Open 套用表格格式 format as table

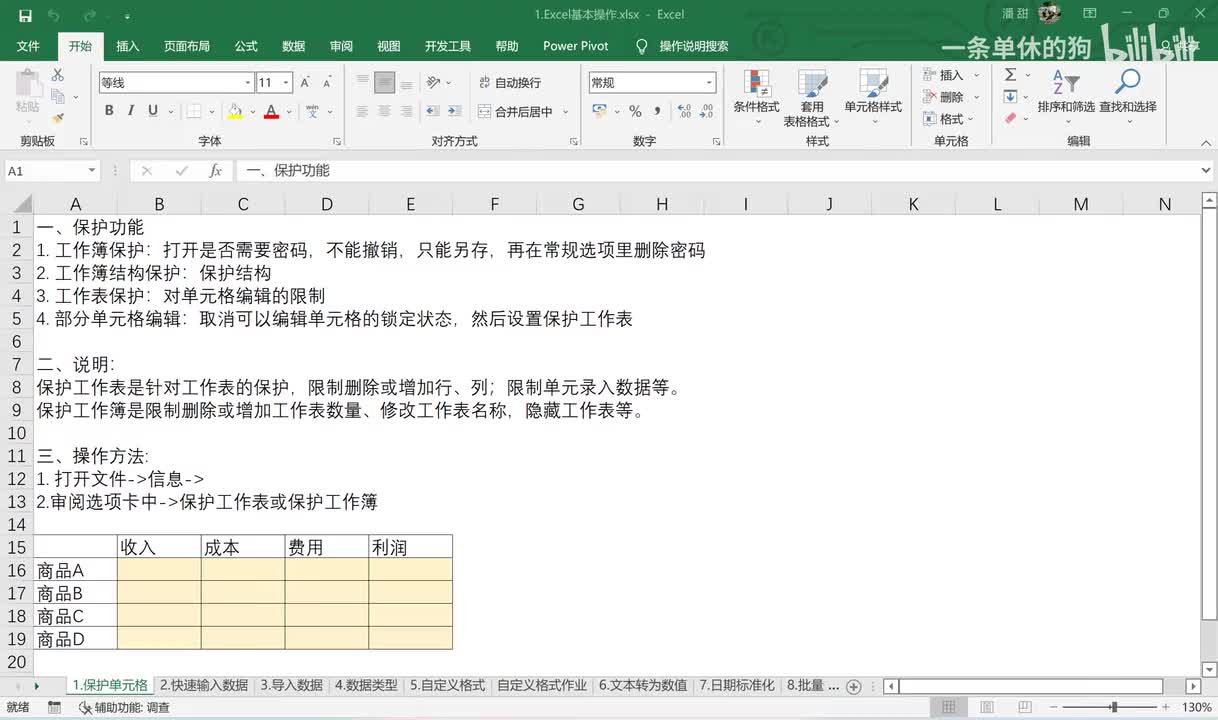click(x=812, y=98)
